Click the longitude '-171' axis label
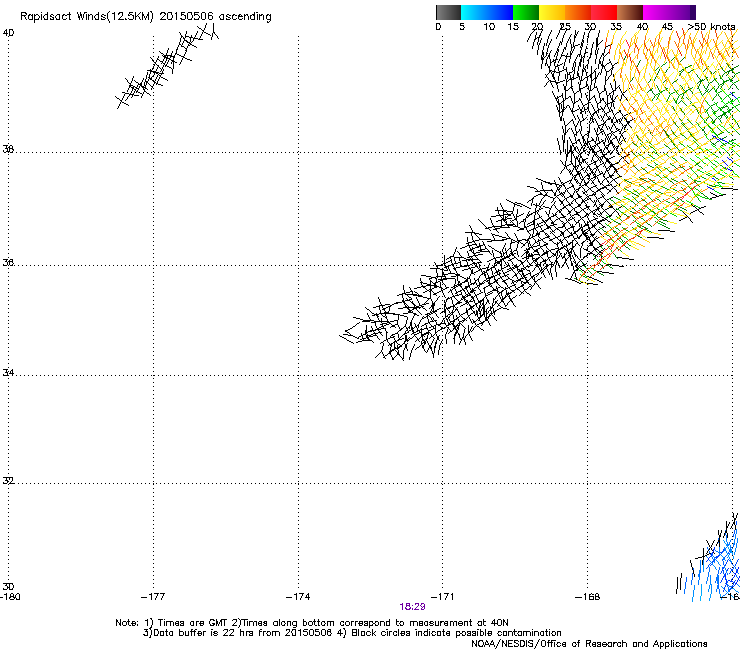 (x=443, y=597)
